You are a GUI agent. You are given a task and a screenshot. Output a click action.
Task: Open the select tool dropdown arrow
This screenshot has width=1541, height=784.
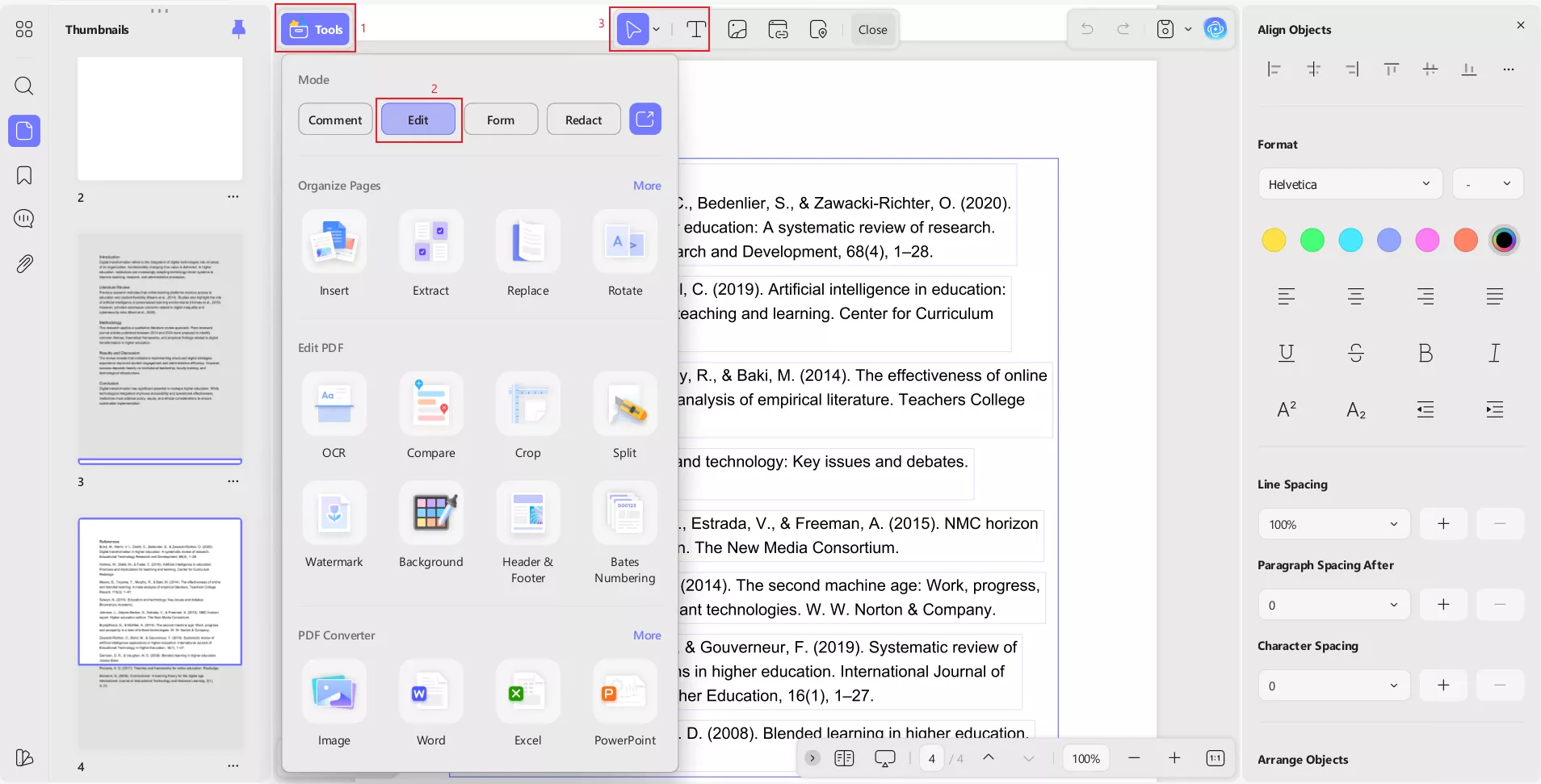pyautogui.click(x=657, y=30)
